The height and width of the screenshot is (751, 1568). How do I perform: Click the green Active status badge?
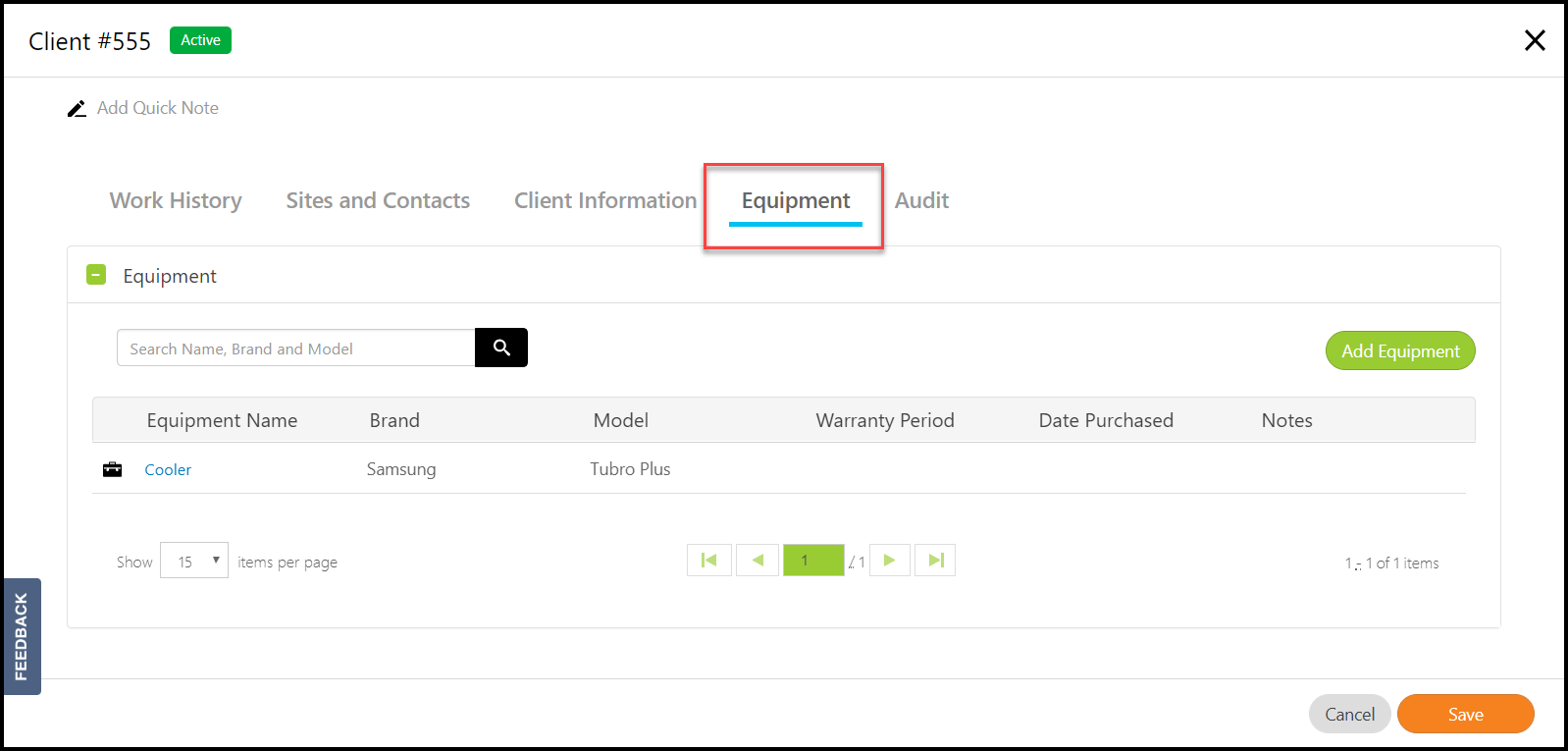(x=200, y=40)
